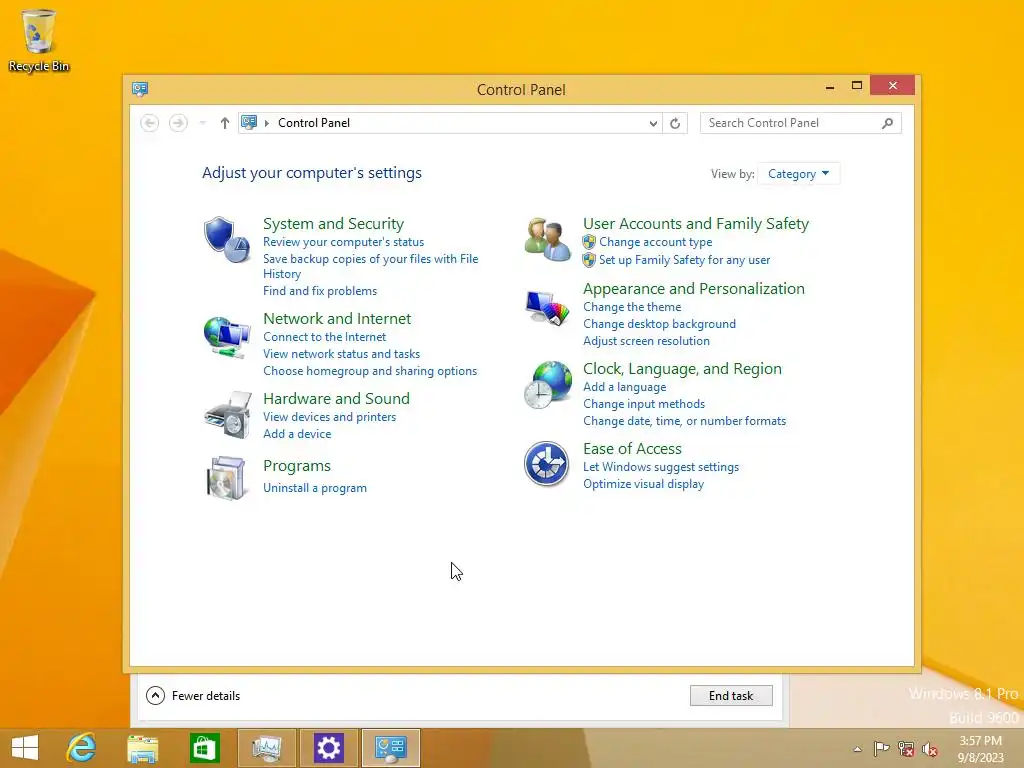Viewport: 1024px width, 768px height.
Task: Open Clock, Language, and Region globe icon
Action: click(x=547, y=385)
